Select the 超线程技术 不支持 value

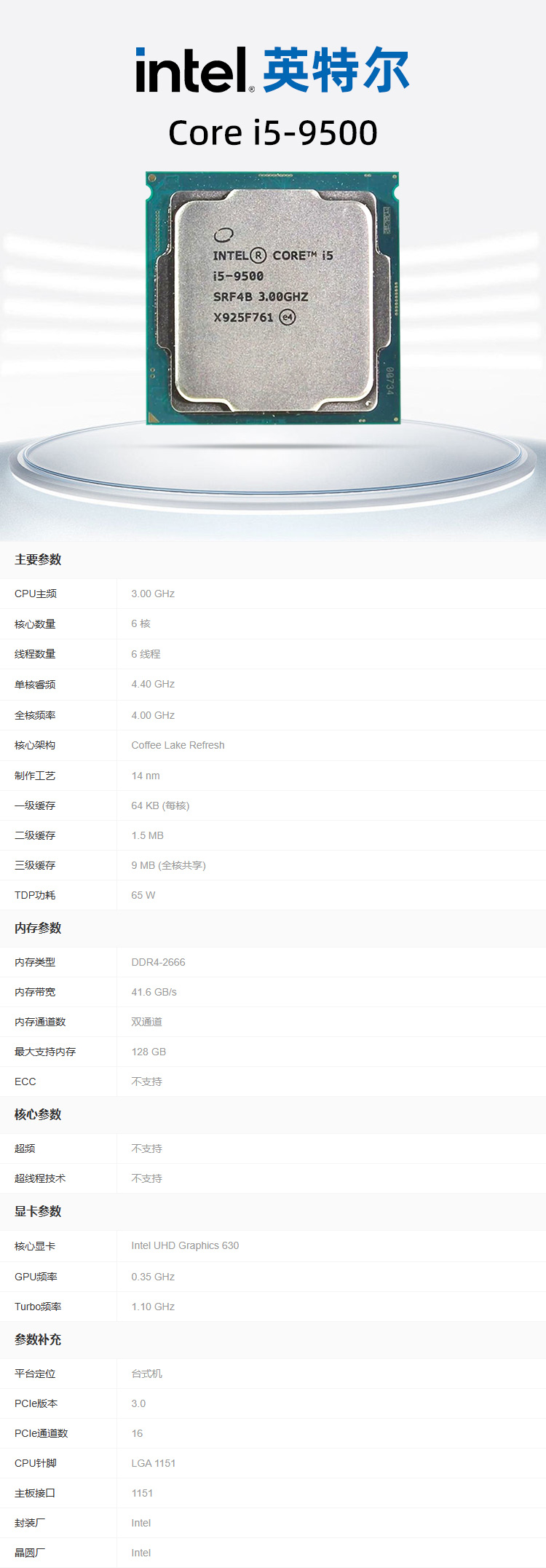(x=146, y=1178)
